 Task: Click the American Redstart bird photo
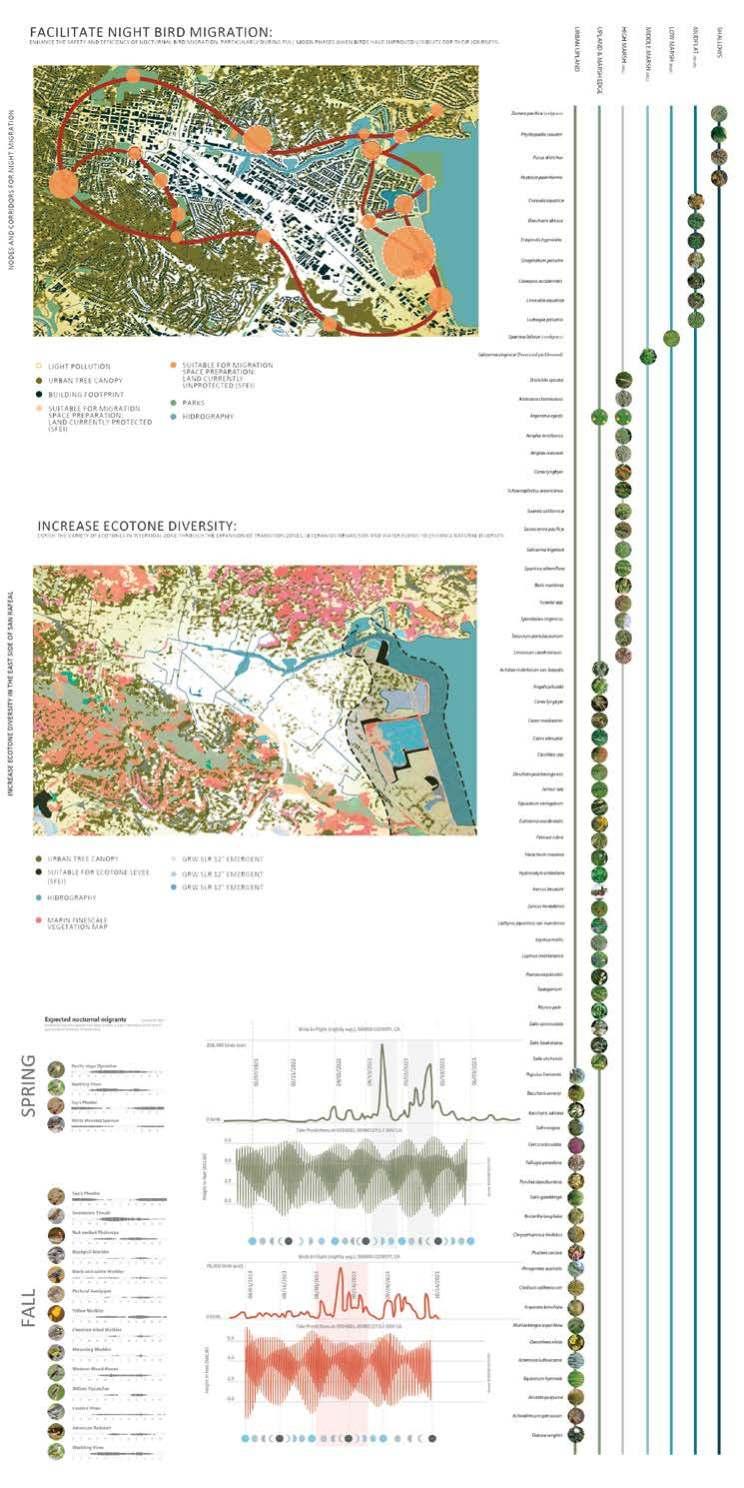tap(56, 1430)
